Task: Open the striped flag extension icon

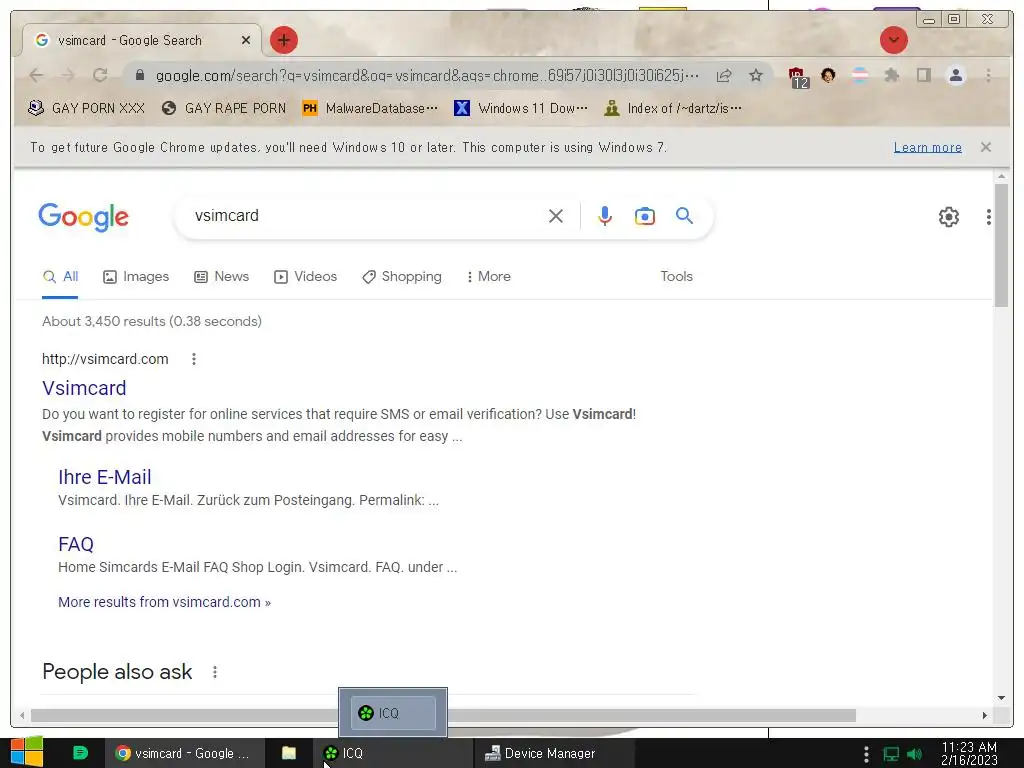Action: pyautogui.click(x=860, y=75)
